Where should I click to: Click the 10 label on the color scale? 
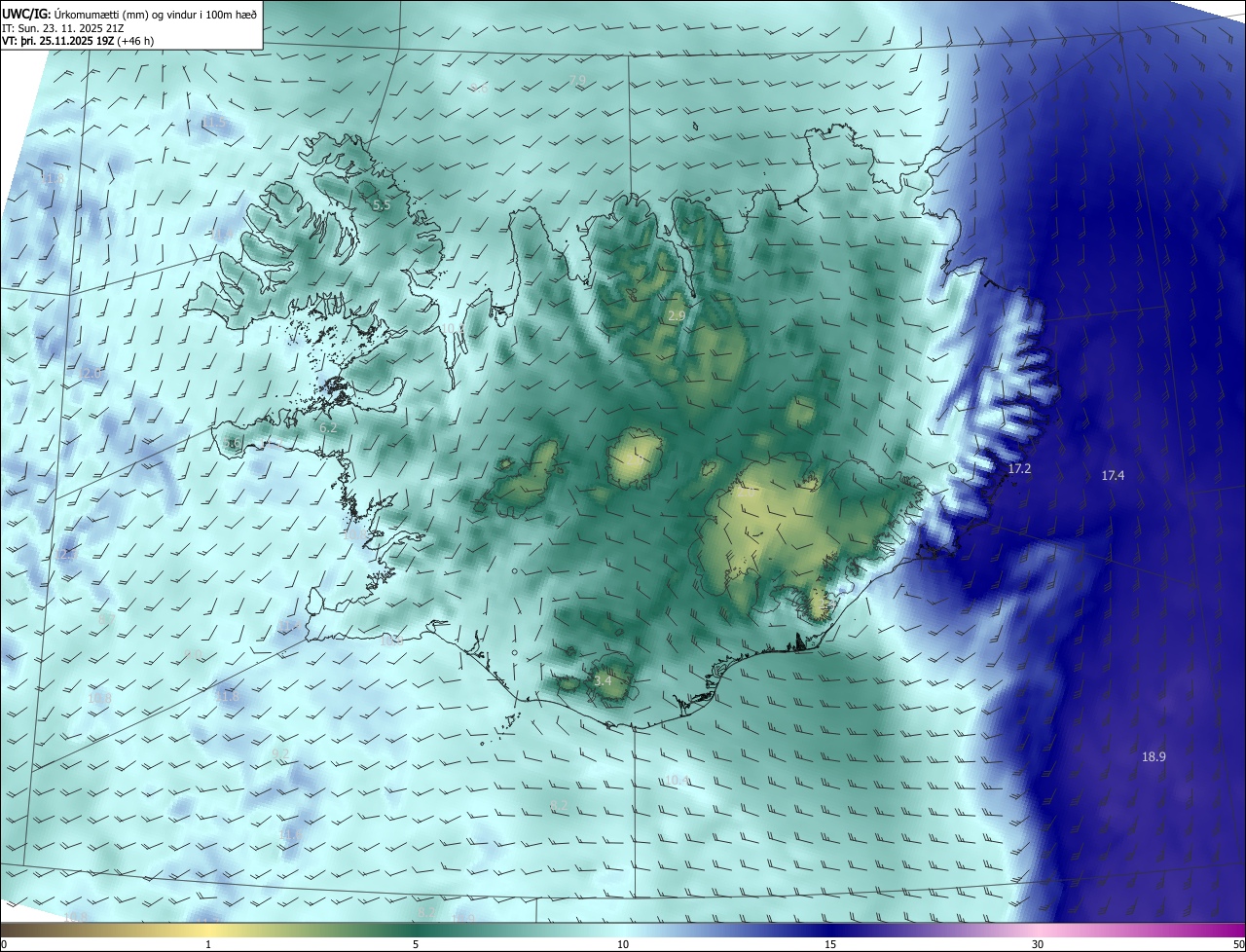tap(623, 945)
